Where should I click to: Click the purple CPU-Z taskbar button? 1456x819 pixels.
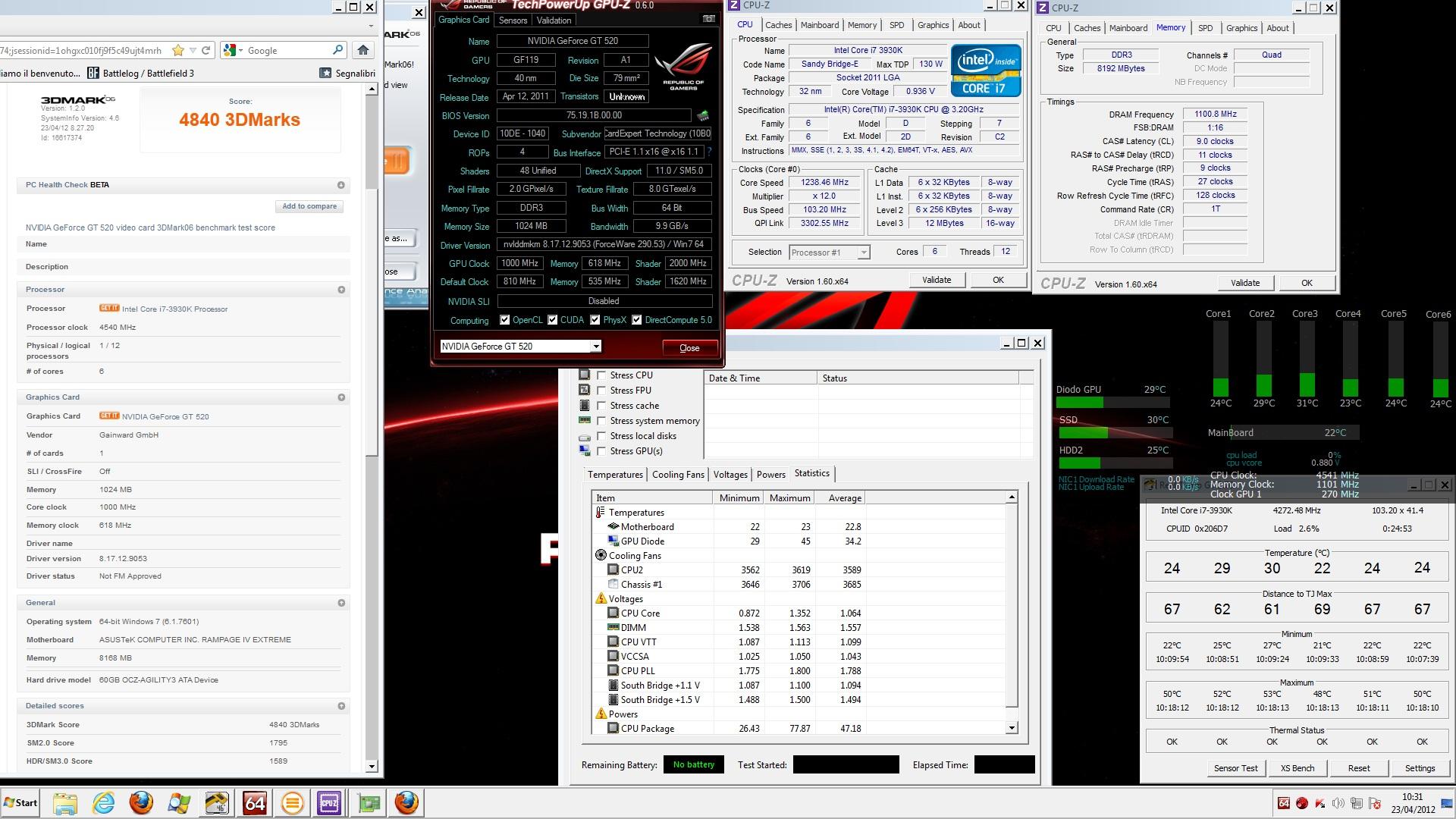pyautogui.click(x=329, y=803)
